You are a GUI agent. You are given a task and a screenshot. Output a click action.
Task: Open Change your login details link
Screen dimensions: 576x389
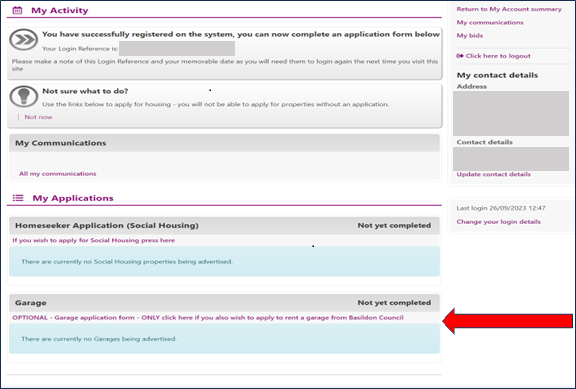498,221
